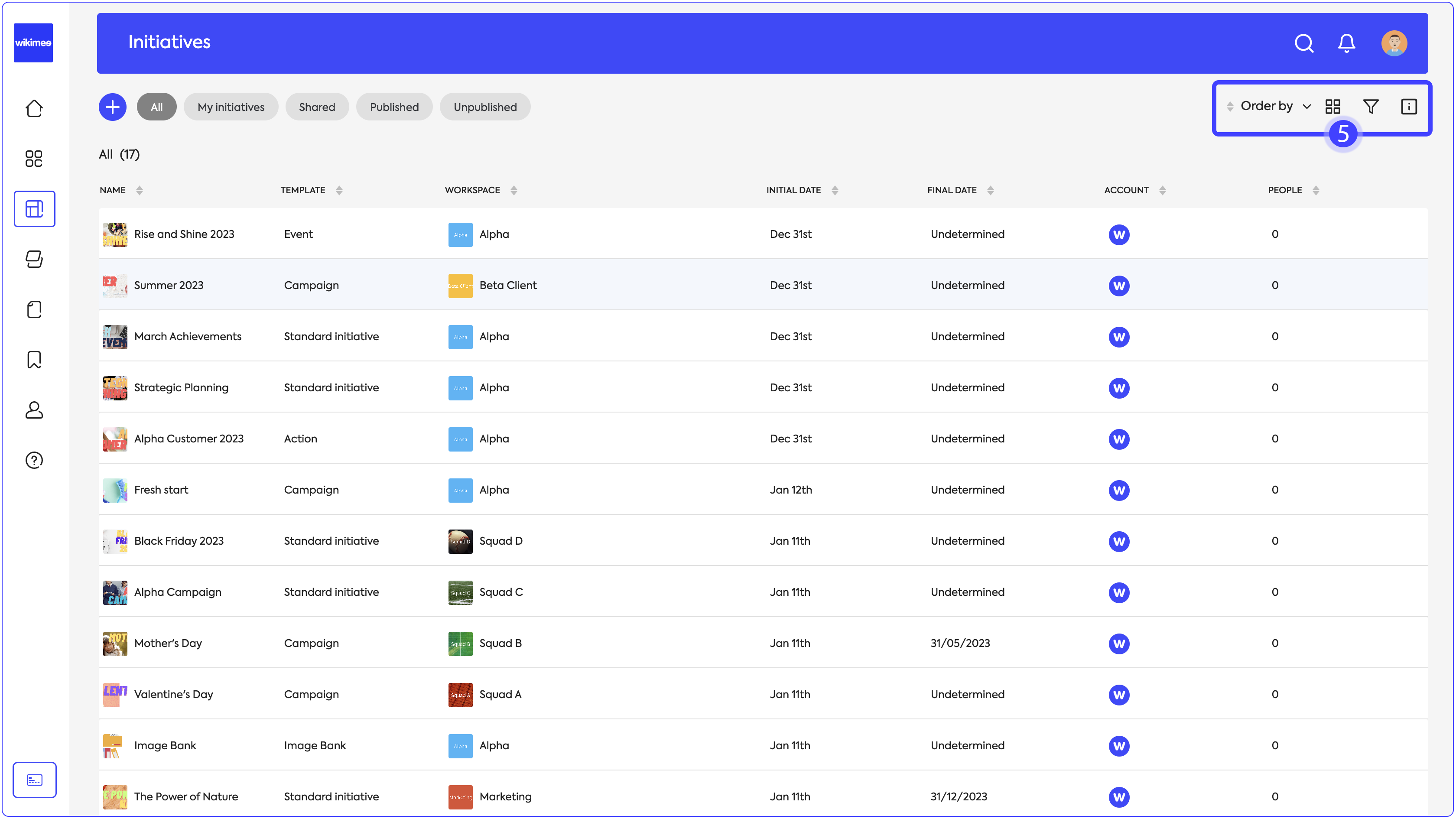The height and width of the screenshot is (819, 1456).
Task: Click the bookmark icon in sidebar
Action: coord(34,360)
